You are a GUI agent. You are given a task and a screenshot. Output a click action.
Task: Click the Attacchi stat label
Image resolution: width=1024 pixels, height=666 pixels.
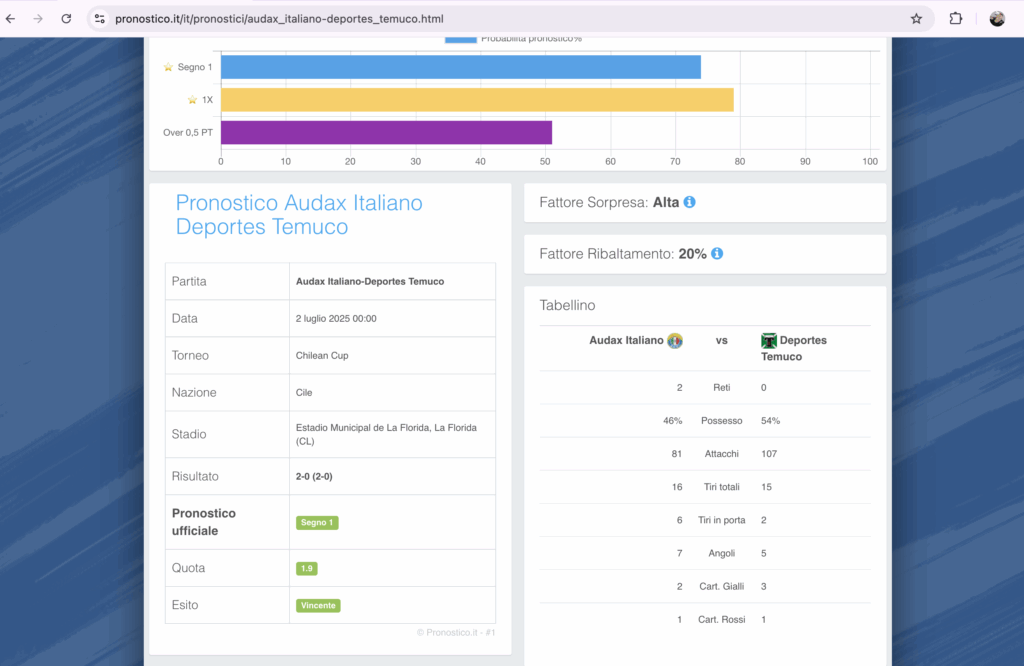(722, 454)
